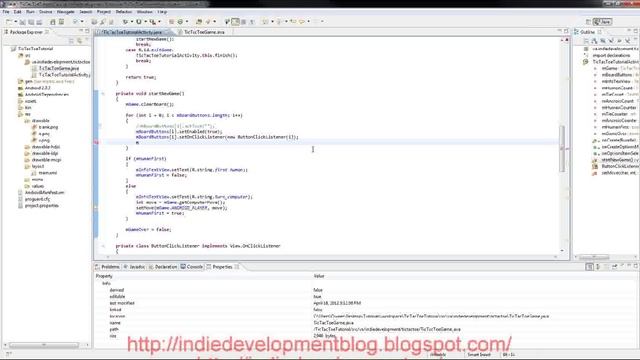Click the editor vertical scrollbar
This screenshot has width=640, height=360.
562,148
